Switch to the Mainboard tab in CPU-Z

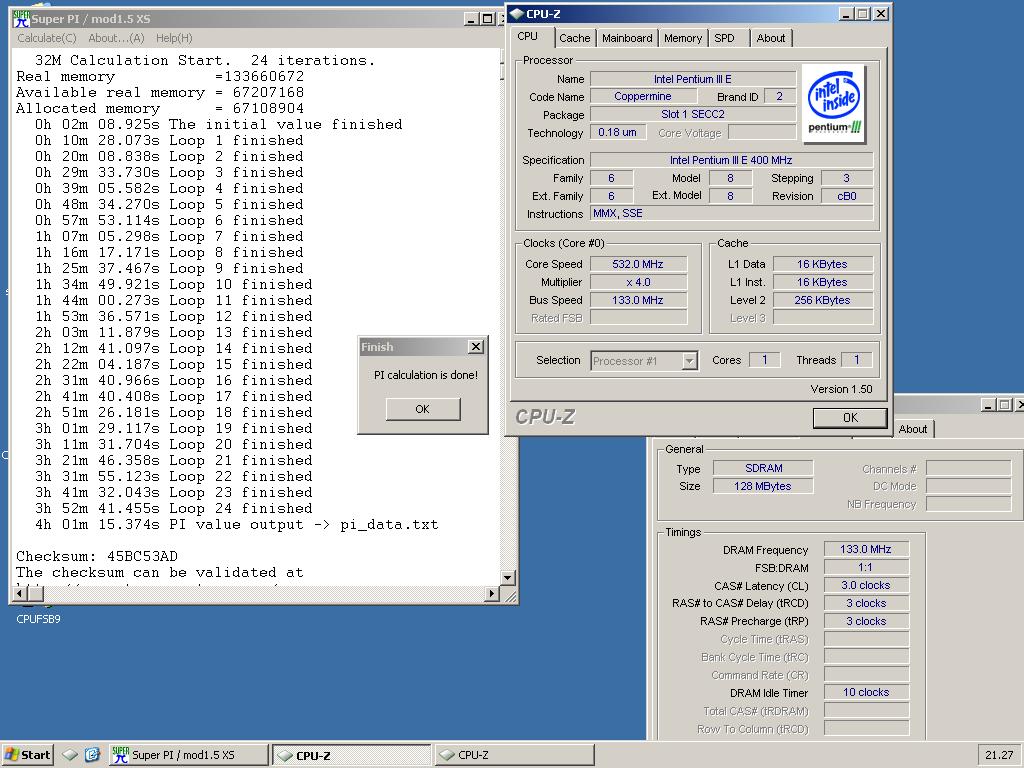pyautogui.click(x=627, y=38)
